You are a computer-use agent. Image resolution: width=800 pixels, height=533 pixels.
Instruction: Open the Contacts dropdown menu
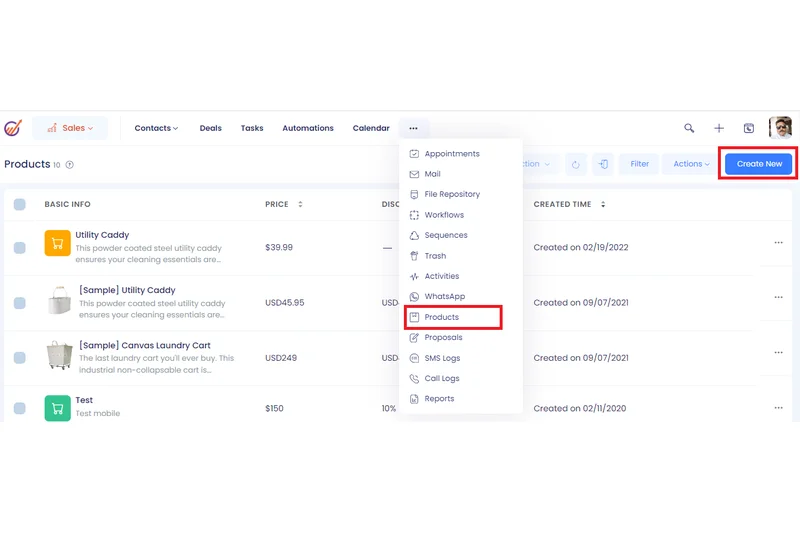click(x=156, y=128)
